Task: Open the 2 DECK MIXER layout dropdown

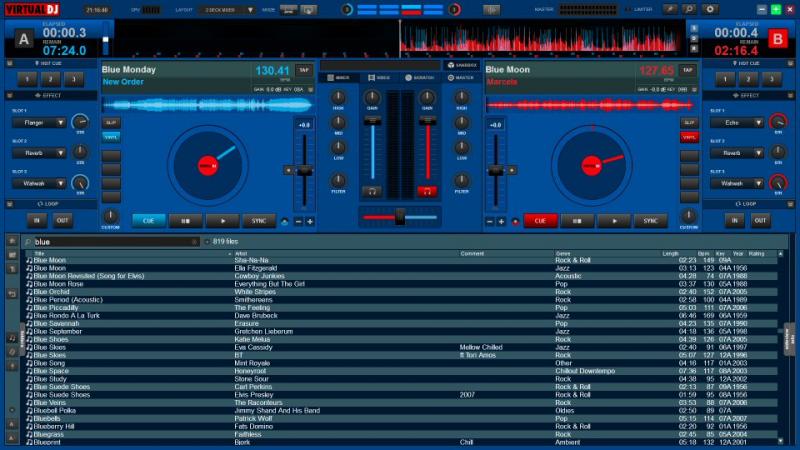Action: (228, 10)
